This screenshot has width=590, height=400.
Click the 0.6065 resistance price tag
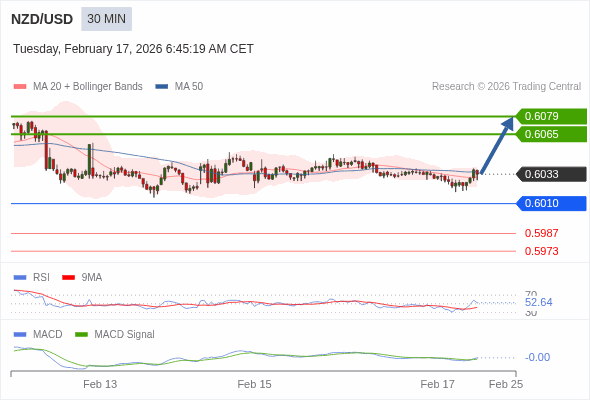[550, 134]
